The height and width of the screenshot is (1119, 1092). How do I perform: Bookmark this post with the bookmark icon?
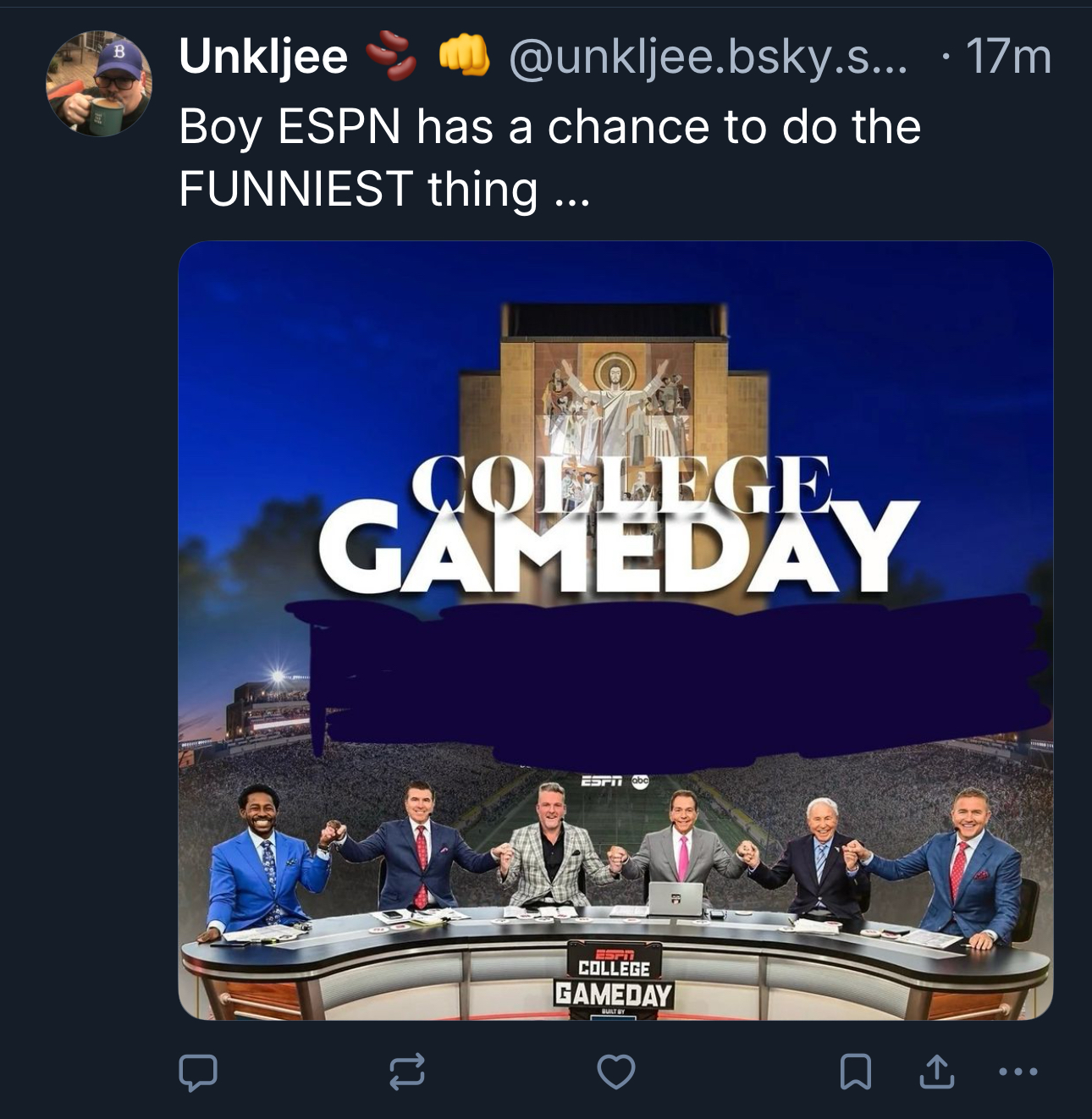[855, 1072]
